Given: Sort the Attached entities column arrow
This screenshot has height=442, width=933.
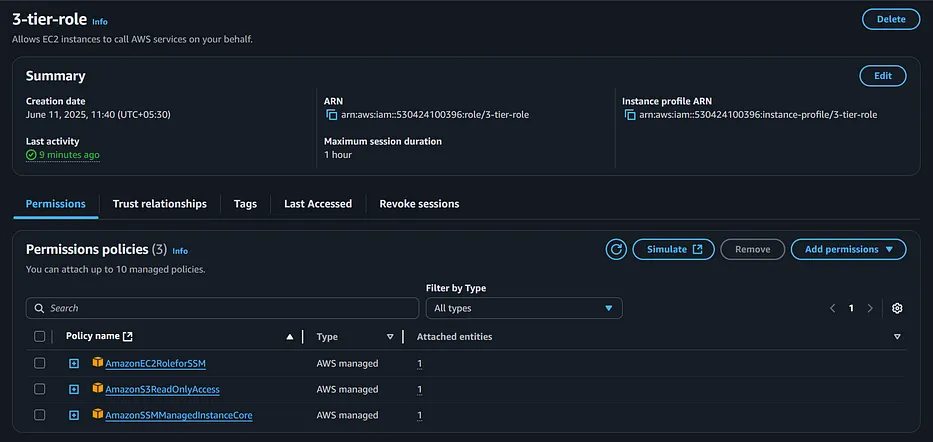Looking at the screenshot, I should (897, 337).
